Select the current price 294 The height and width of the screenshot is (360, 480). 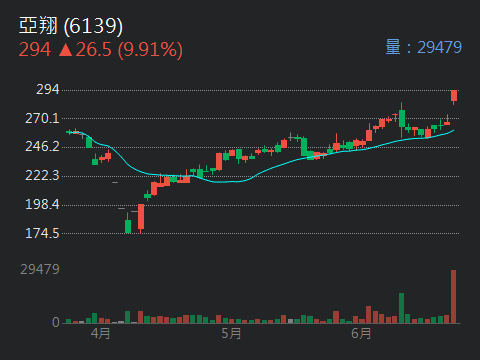pos(35,50)
